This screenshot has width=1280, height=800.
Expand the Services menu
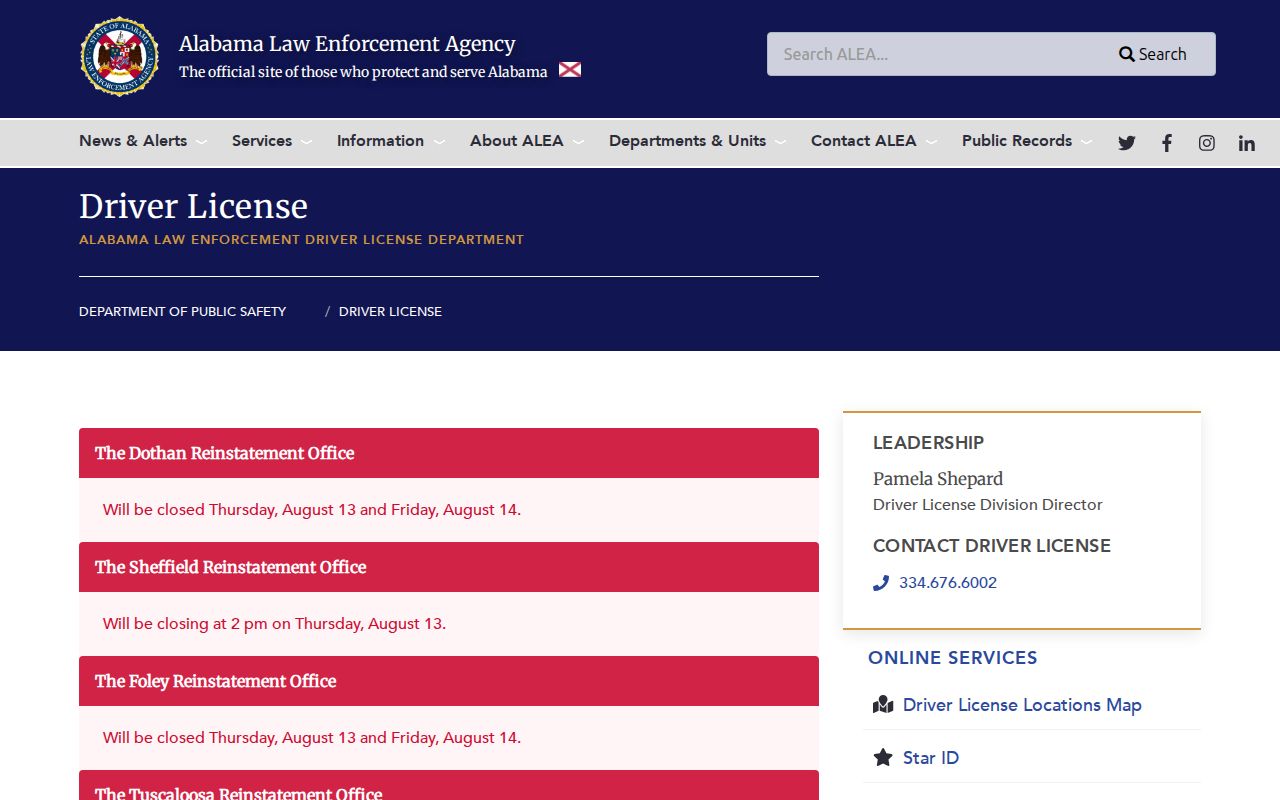click(272, 141)
